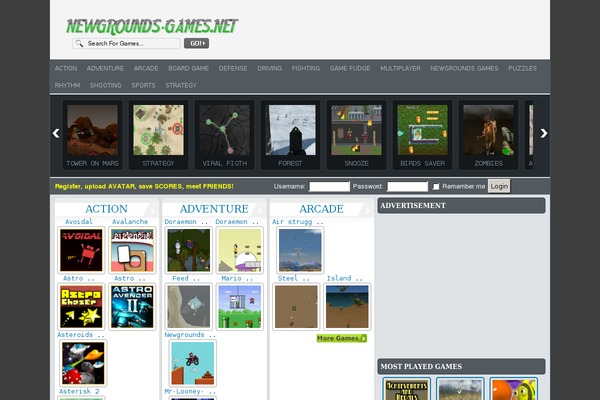Open the Sports category
This screenshot has width=600, height=400.
[x=143, y=85]
